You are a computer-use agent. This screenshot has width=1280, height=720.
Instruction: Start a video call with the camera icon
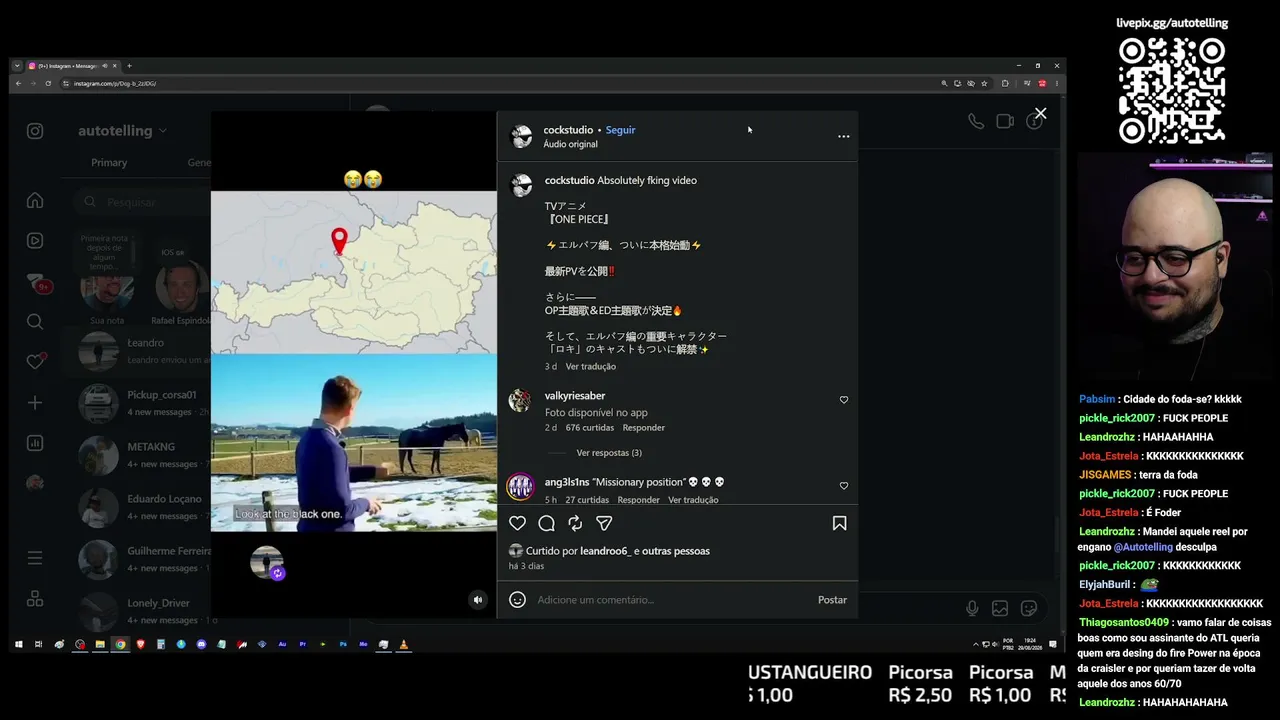[1005, 121]
